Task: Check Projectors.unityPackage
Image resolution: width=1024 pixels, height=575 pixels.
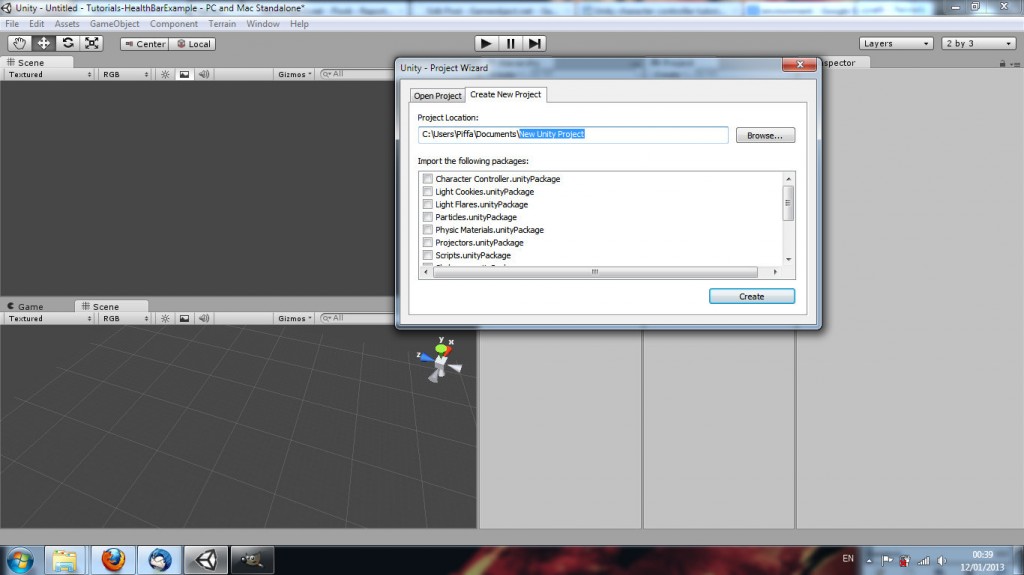Action: (x=428, y=242)
